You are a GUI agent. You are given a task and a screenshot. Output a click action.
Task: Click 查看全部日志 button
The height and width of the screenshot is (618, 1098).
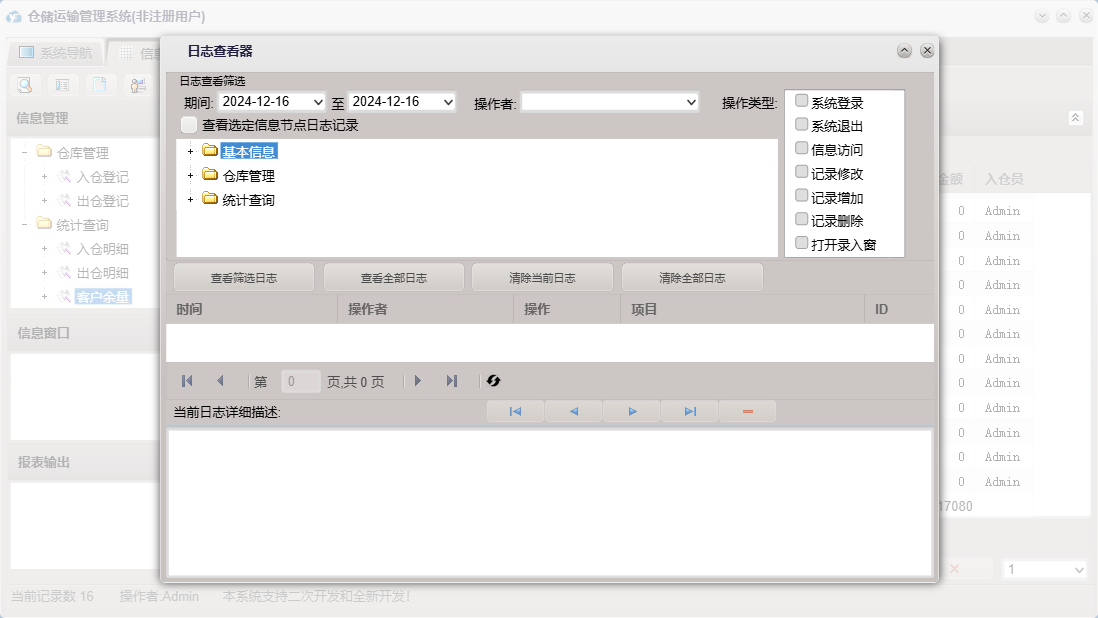(394, 278)
